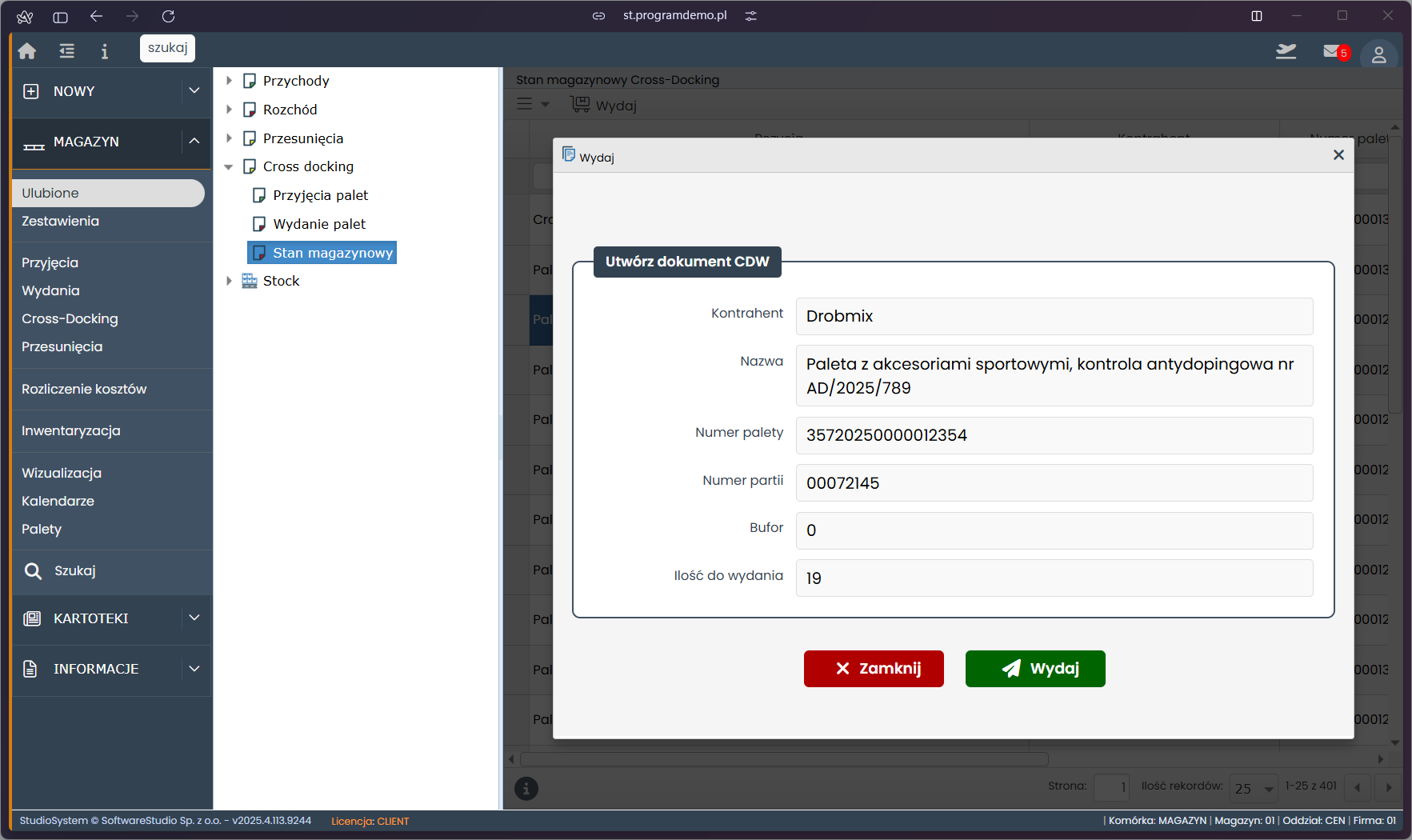
Task: Open the mail notifications icon
Action: click(x=1334, y=52)
